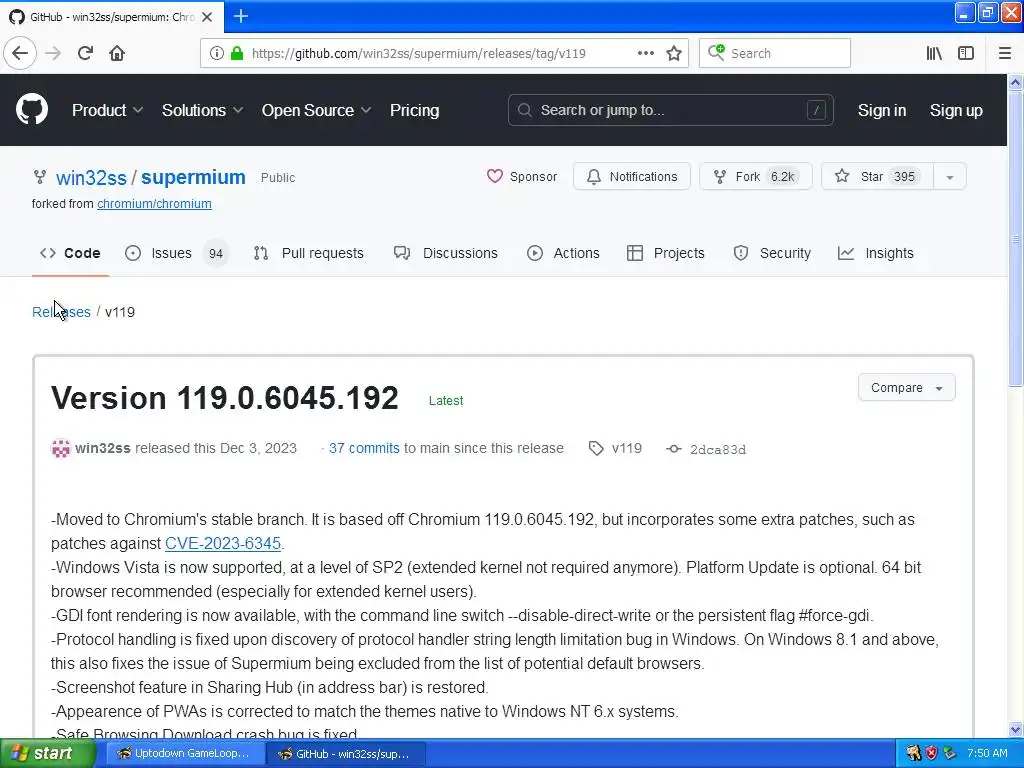The image size is (1024, 768).
Task: Open the Projects tab
Action: (665, 253)
